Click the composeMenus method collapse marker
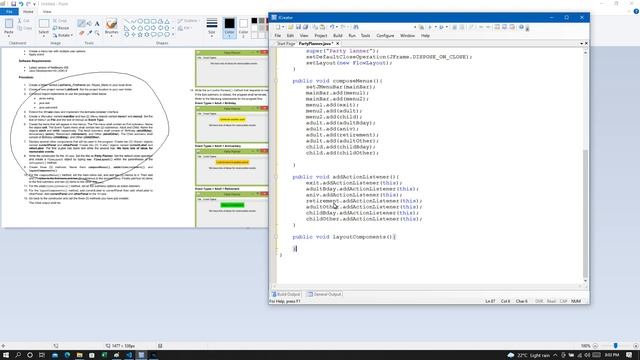The height and width of the screenshot is (360, 640). tap(276, 81)
